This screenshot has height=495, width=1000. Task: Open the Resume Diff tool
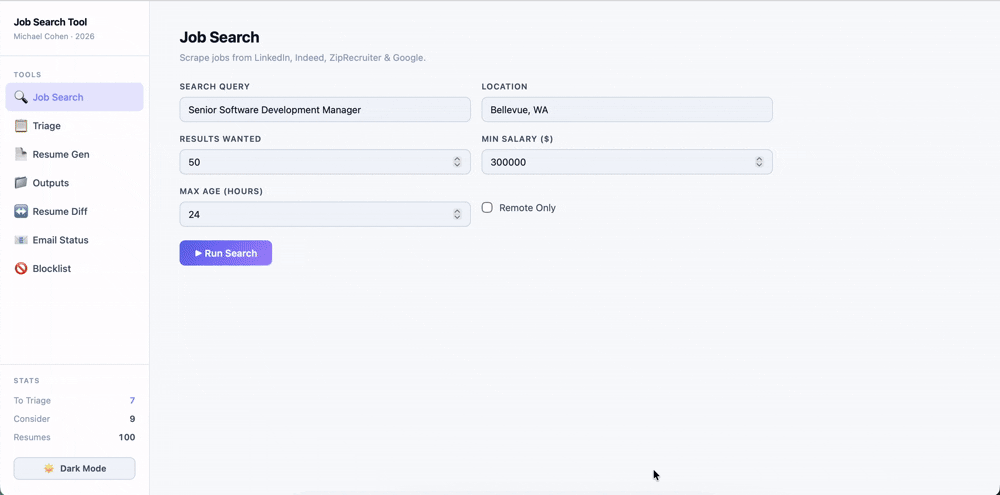75,211
